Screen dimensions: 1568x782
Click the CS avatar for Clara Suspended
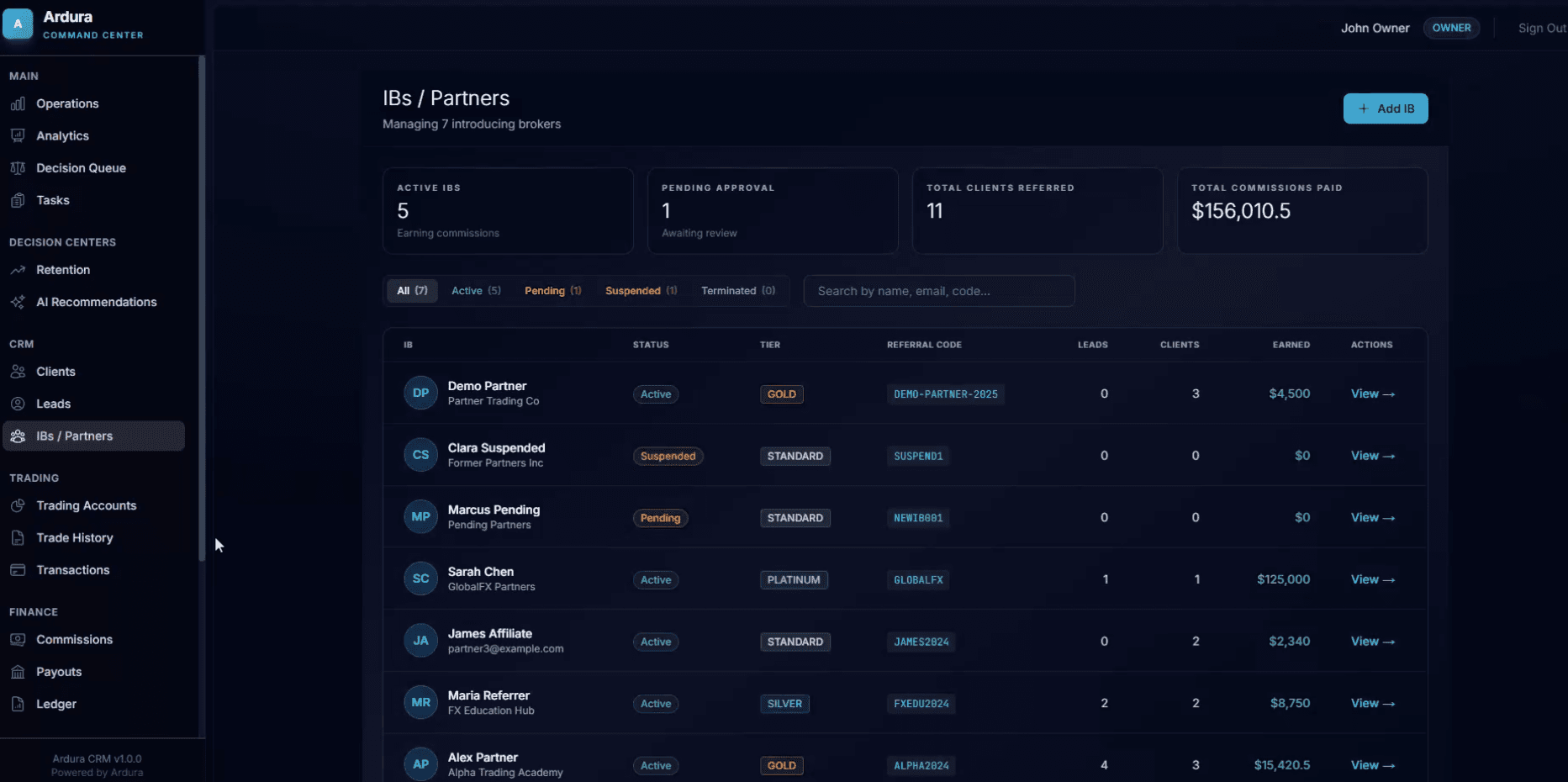420,455
